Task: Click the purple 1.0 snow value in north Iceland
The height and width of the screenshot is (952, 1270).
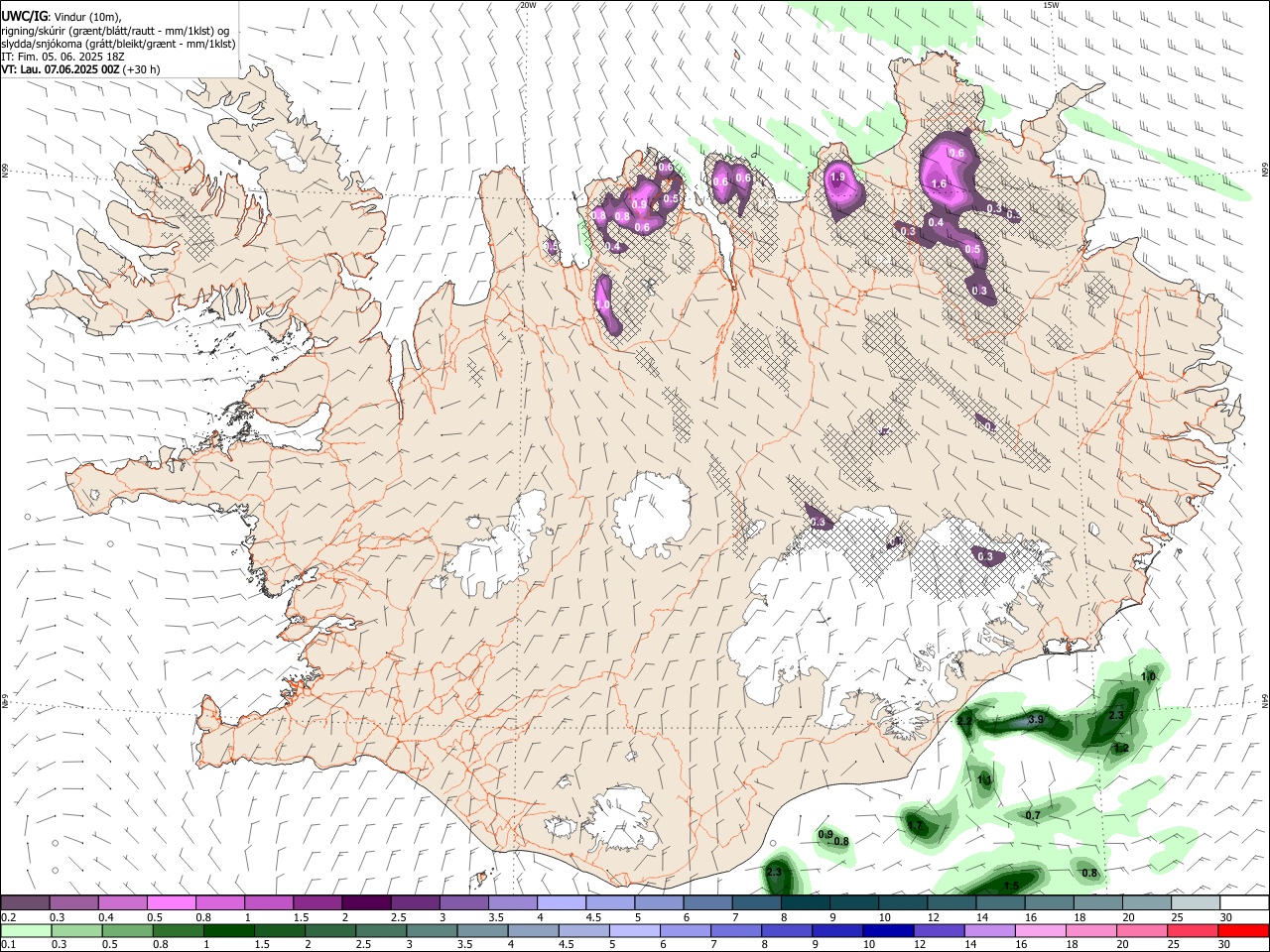Action: (603, 305)
